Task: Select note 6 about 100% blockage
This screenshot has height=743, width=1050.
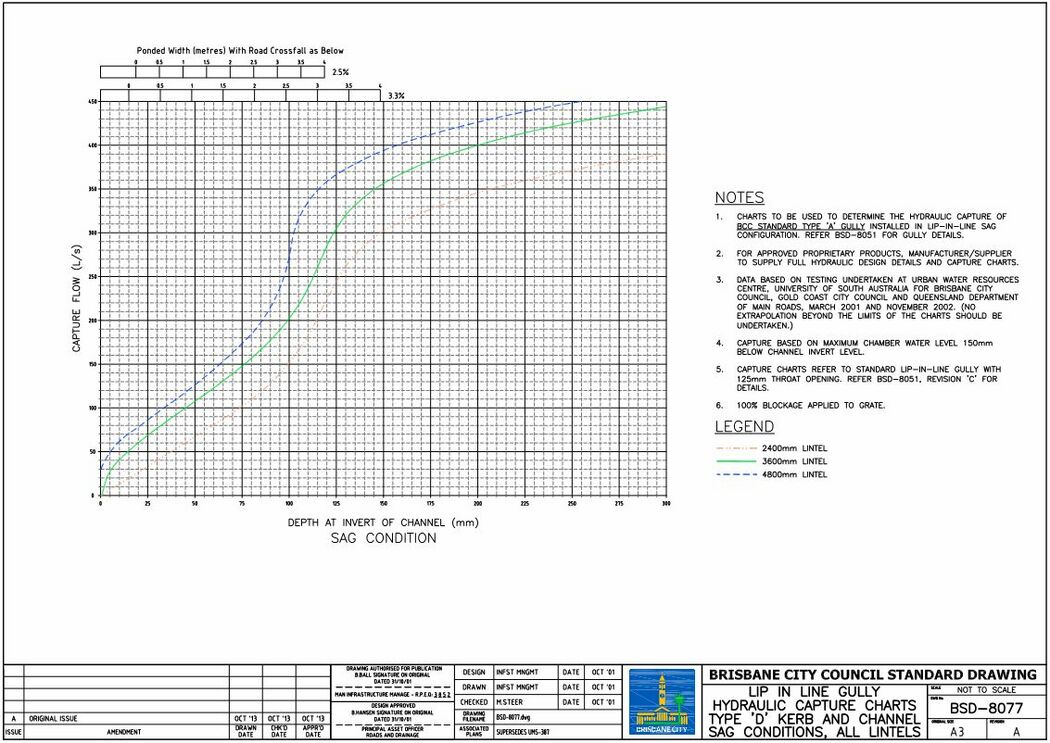Action: point(811,404)
